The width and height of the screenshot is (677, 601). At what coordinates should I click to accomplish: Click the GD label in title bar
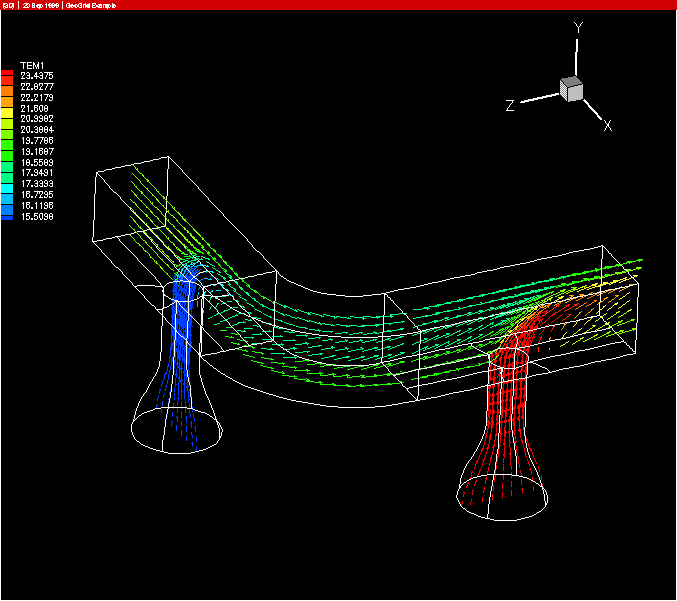point(8,5)
